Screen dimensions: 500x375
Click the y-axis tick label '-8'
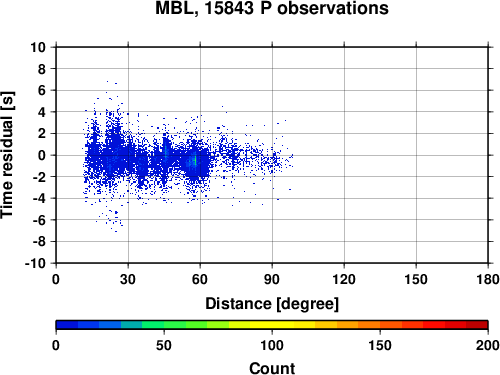pyautogui.click(x=39, y=242)
